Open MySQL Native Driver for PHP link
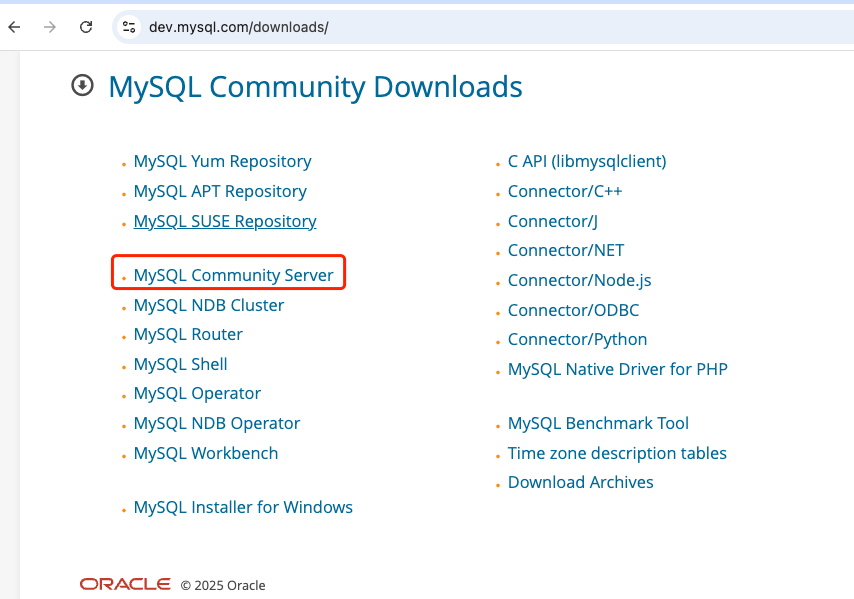Viewport: 854px width, 599px height. [618, 369]
